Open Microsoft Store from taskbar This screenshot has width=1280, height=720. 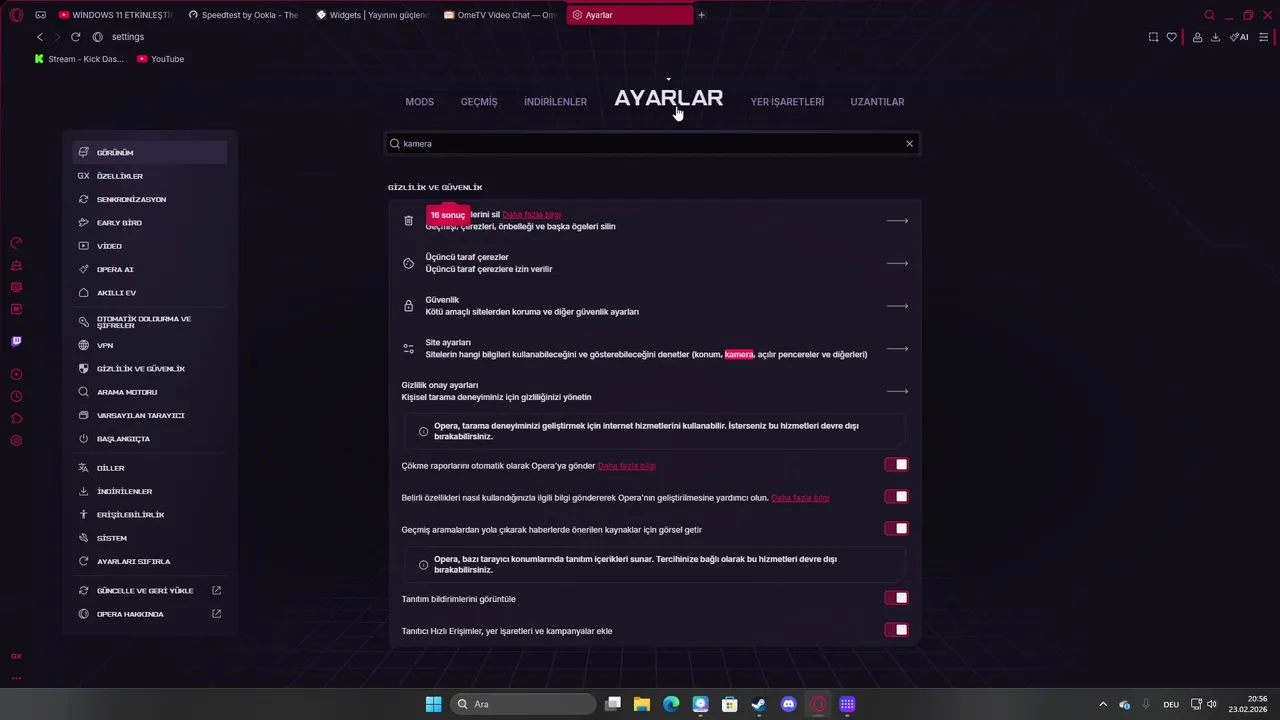tap(730, 704)
